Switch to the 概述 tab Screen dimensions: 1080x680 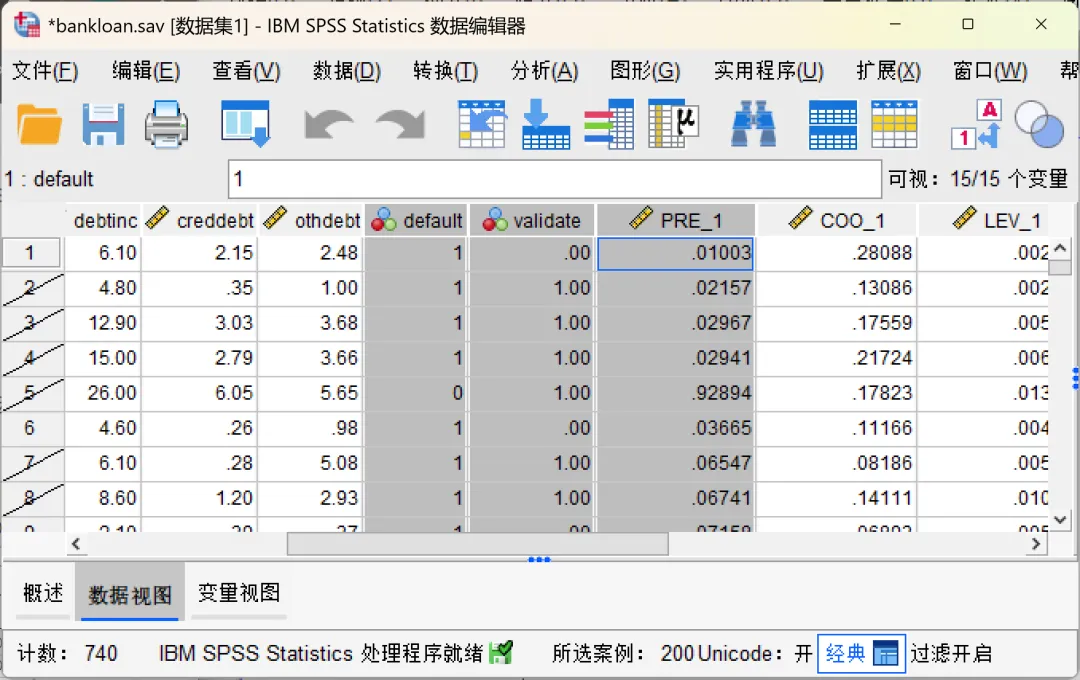tap(43, 593)
